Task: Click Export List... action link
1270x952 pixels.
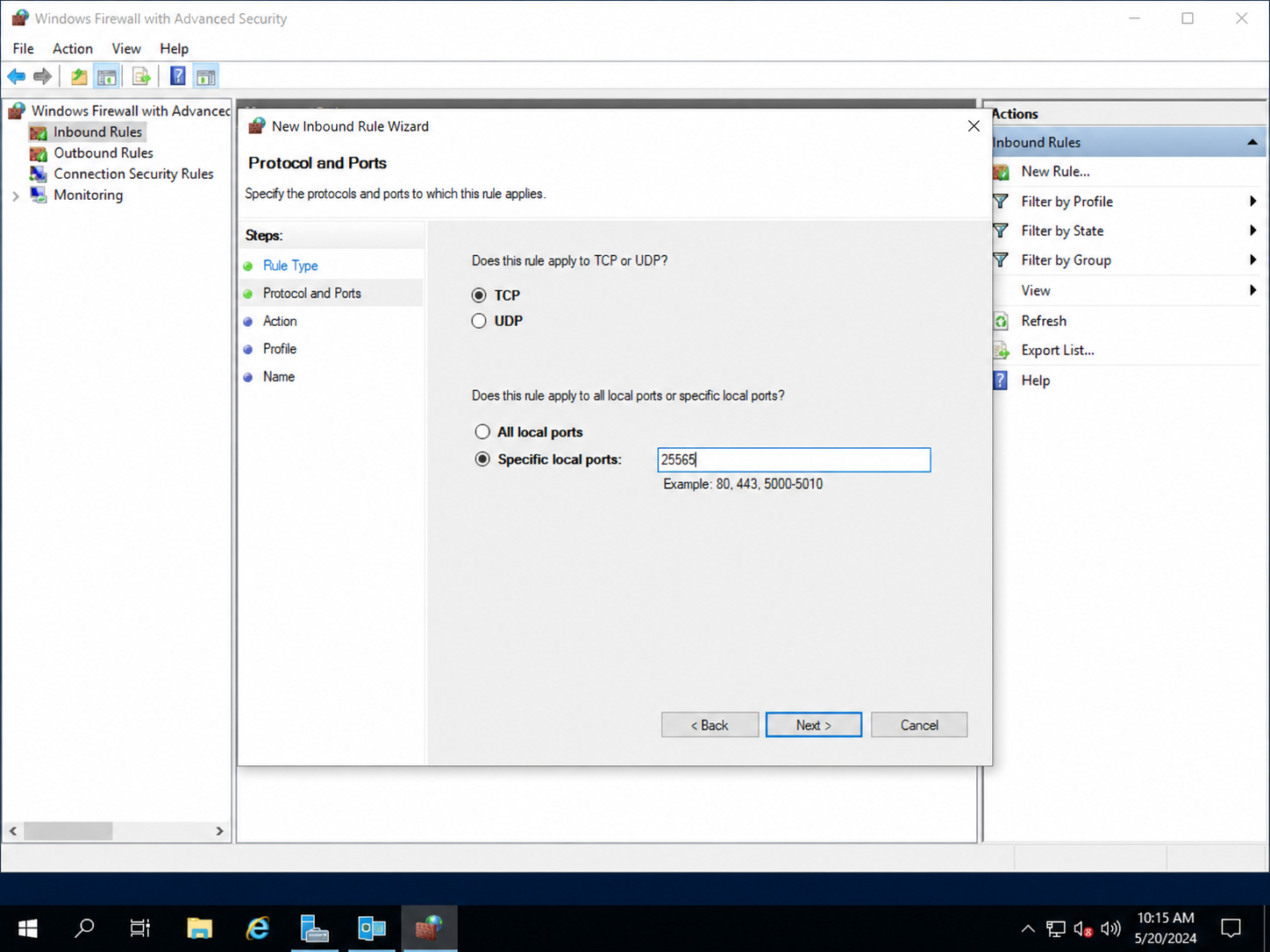Action: (x=1058, y=351)
